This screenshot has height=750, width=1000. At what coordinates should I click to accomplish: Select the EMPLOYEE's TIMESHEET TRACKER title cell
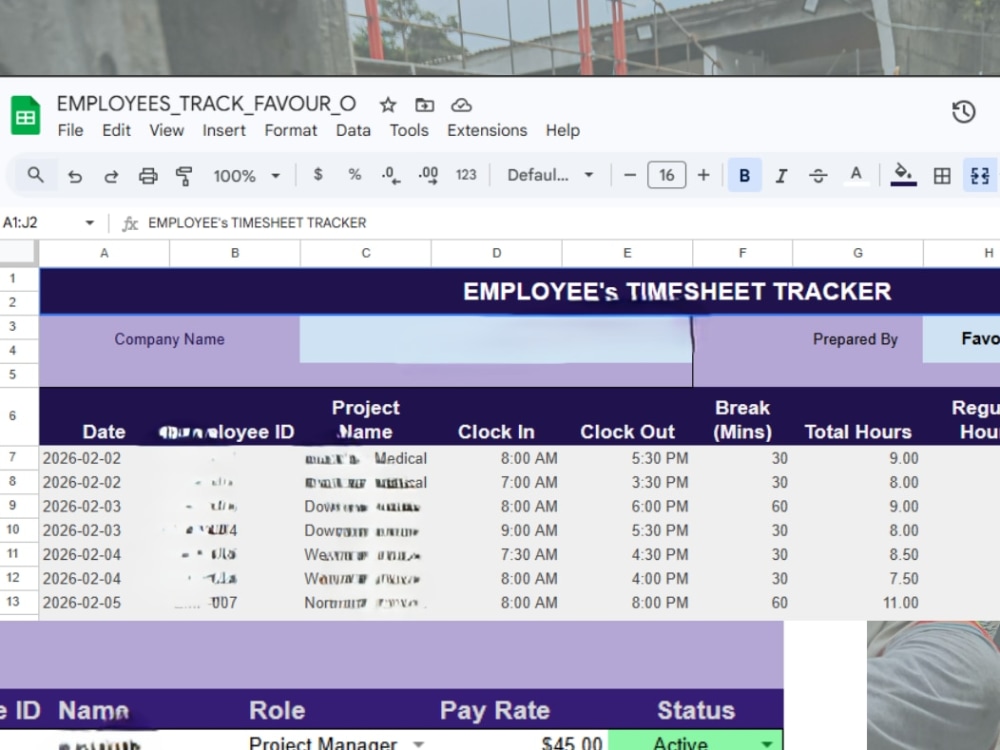(677, 291)
